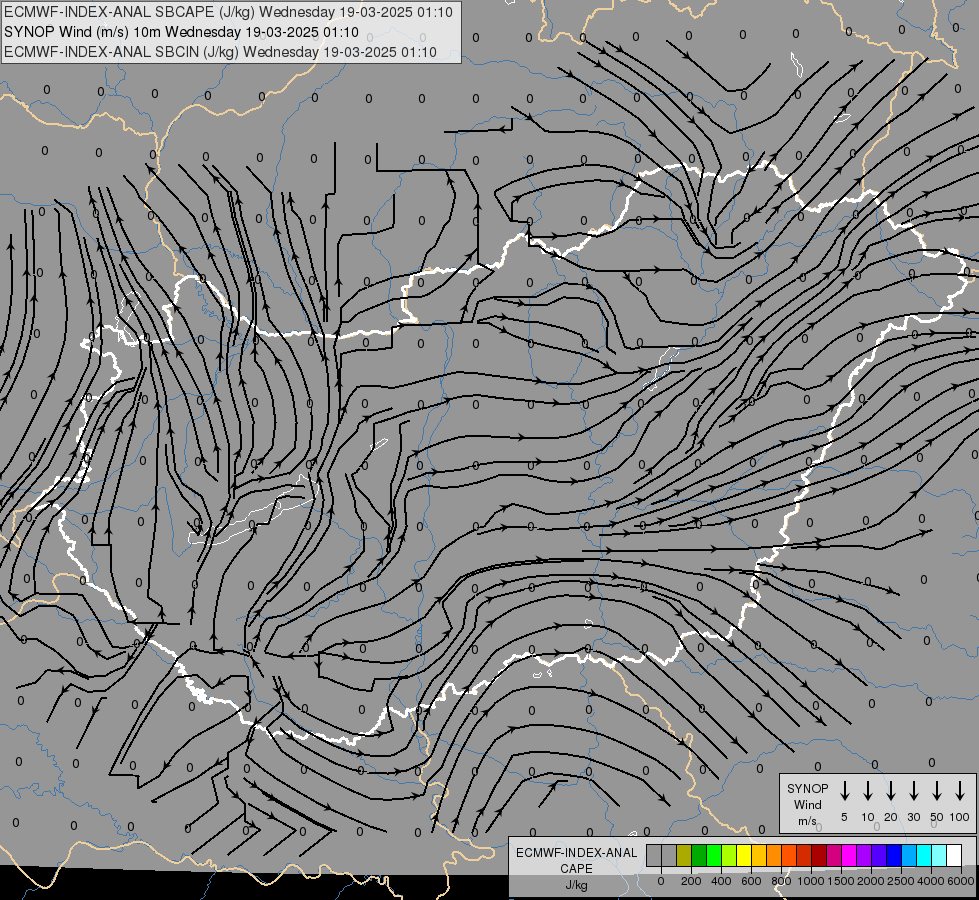Image resolution: width=979 pixels, height=900 pixels.
Task: Select the olive CAPE legend swatch
Action: pos(684,856)
